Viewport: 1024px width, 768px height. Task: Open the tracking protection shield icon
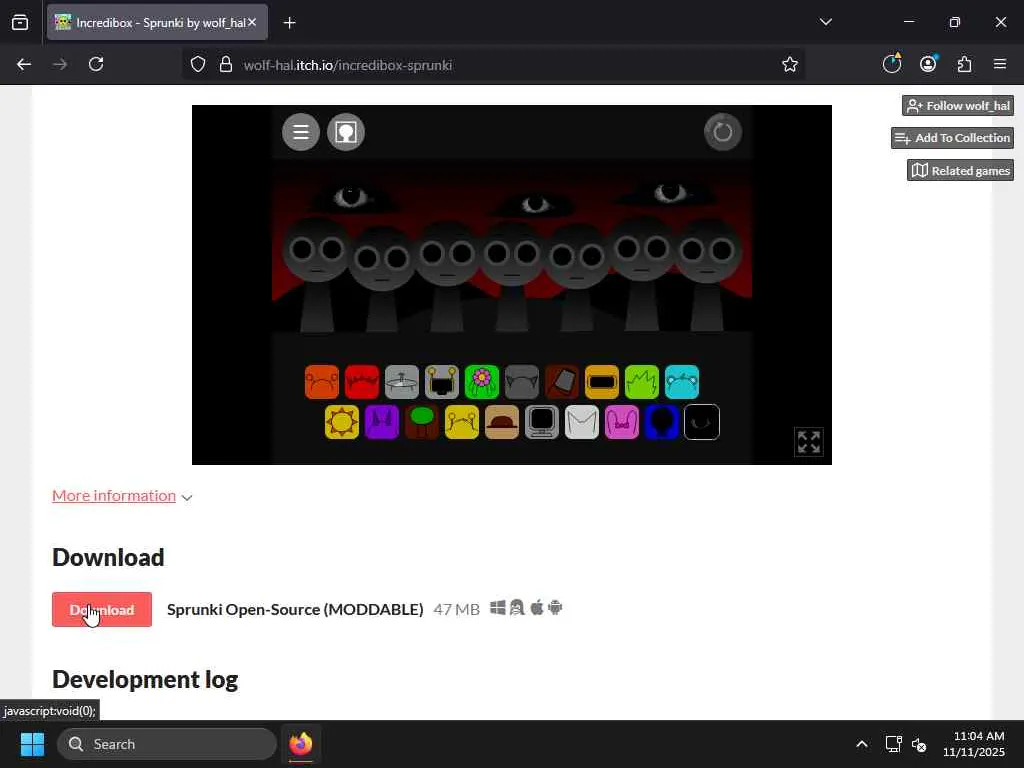pyautogui.click(x=198, y=64)
